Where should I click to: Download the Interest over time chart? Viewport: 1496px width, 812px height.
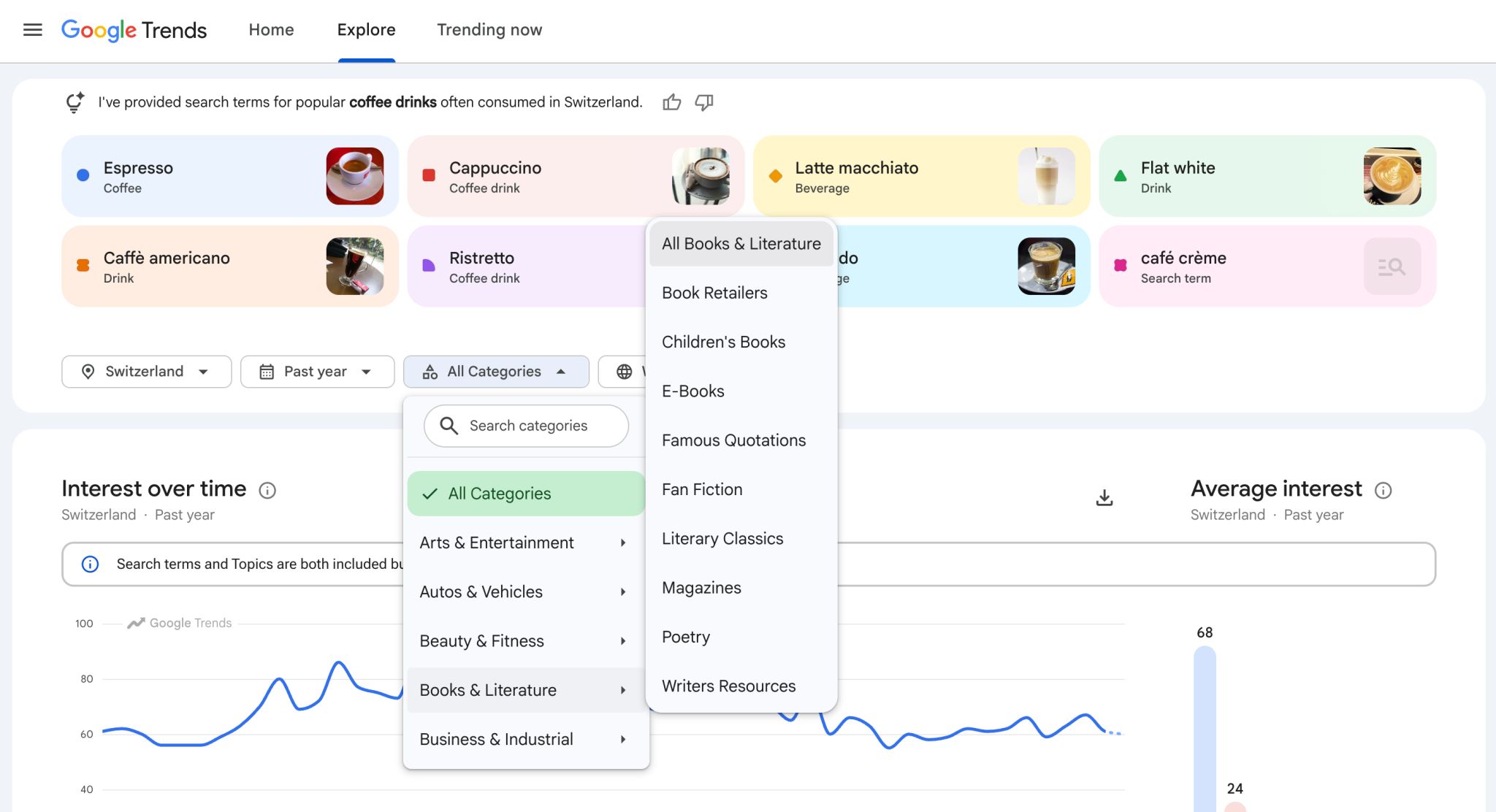1104,498
